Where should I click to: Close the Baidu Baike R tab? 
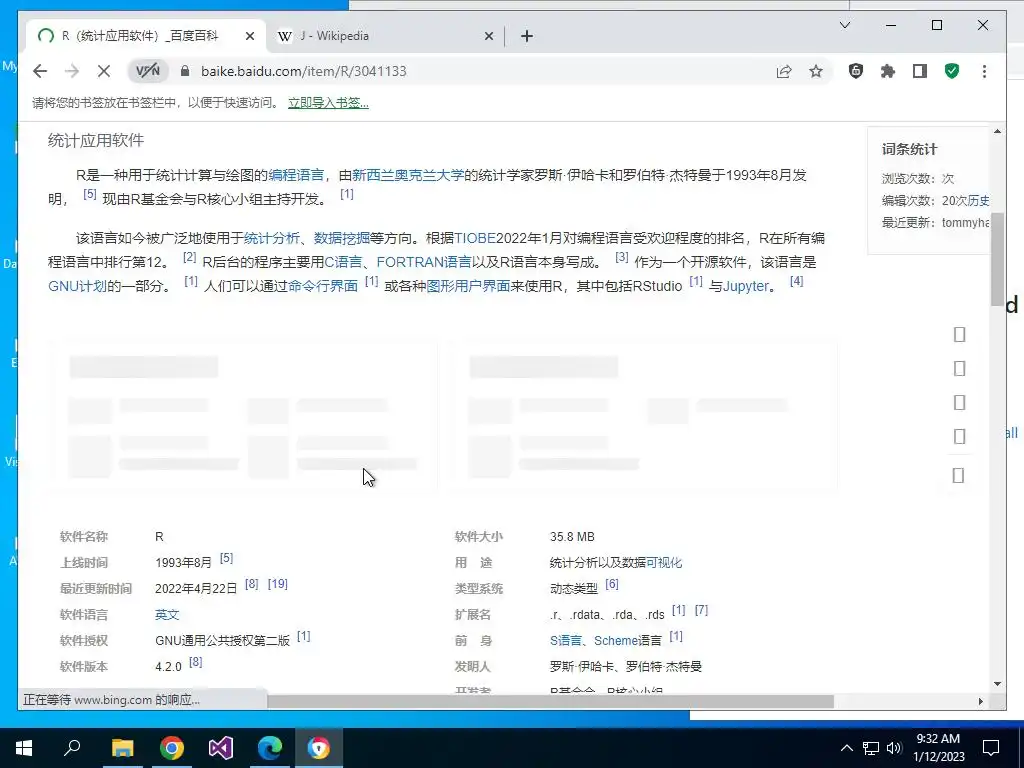pos(249,37)
